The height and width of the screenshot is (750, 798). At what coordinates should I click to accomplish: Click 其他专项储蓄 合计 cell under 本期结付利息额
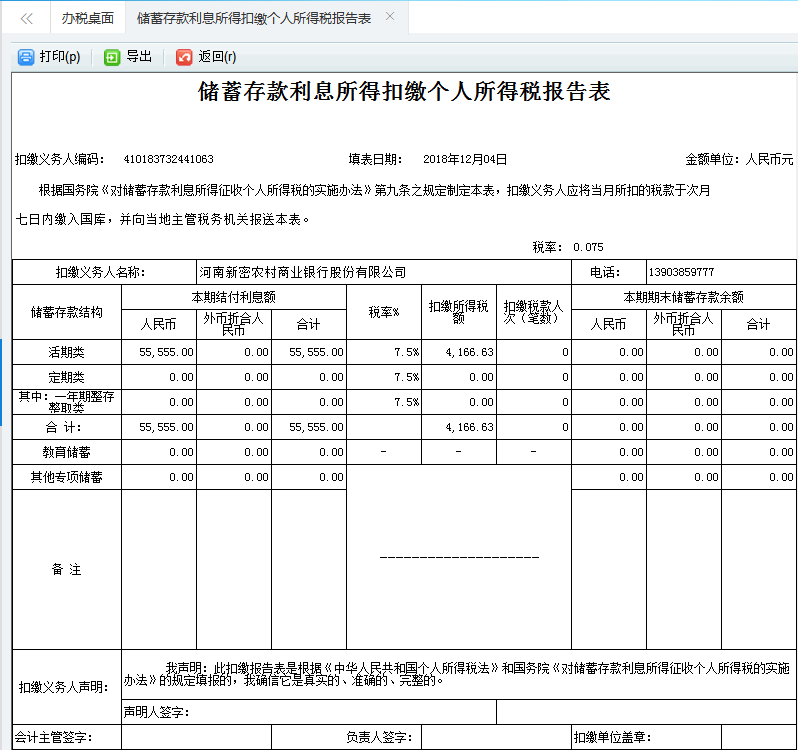pyautogui.click(x=308, y=477)
